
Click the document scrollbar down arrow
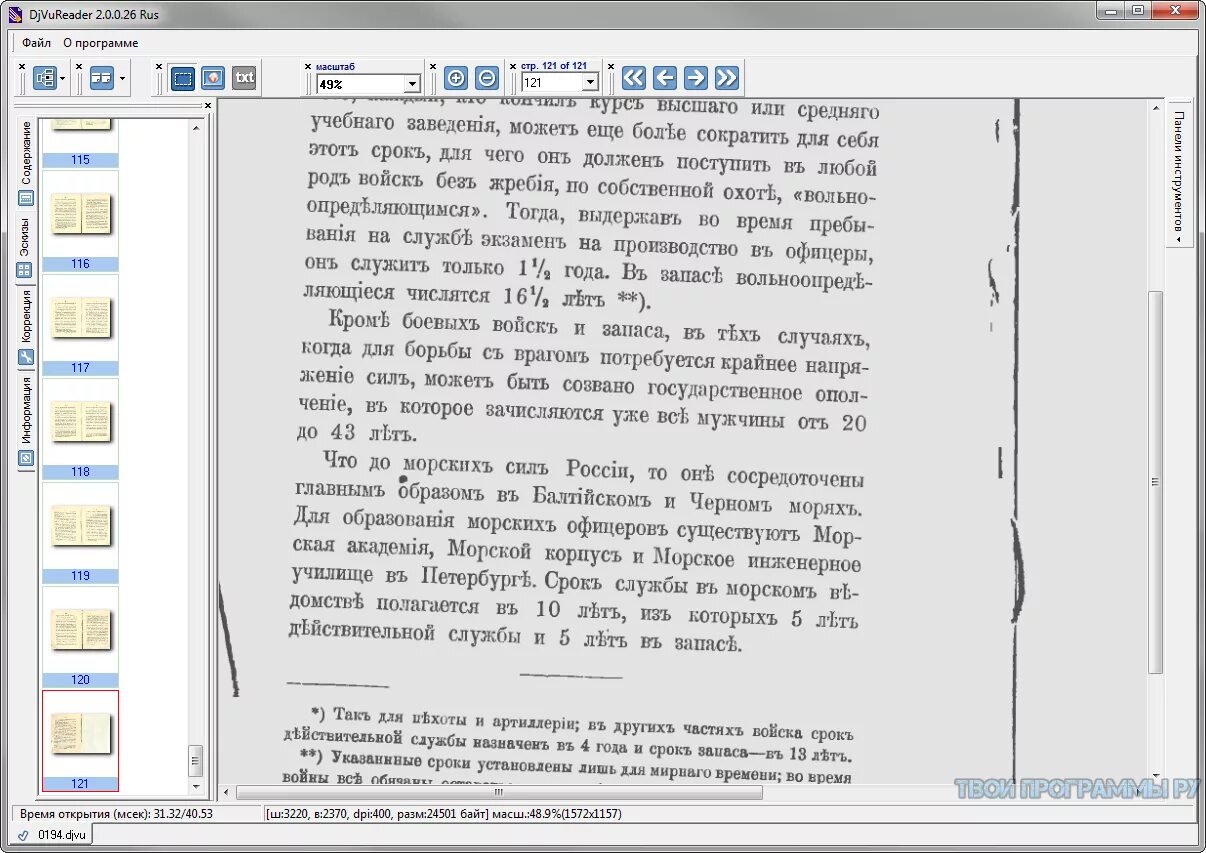point(1156,776)
